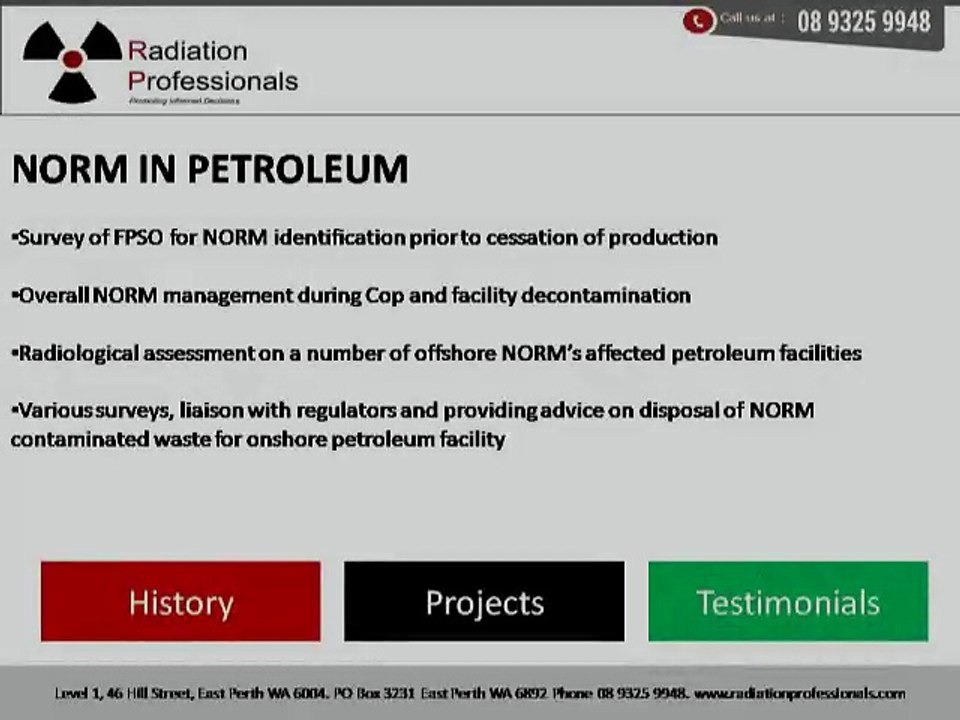Click 'contaminated waste for onshore petroleum facility' line
The image size is (960, 720).
[x=258, y=440]
